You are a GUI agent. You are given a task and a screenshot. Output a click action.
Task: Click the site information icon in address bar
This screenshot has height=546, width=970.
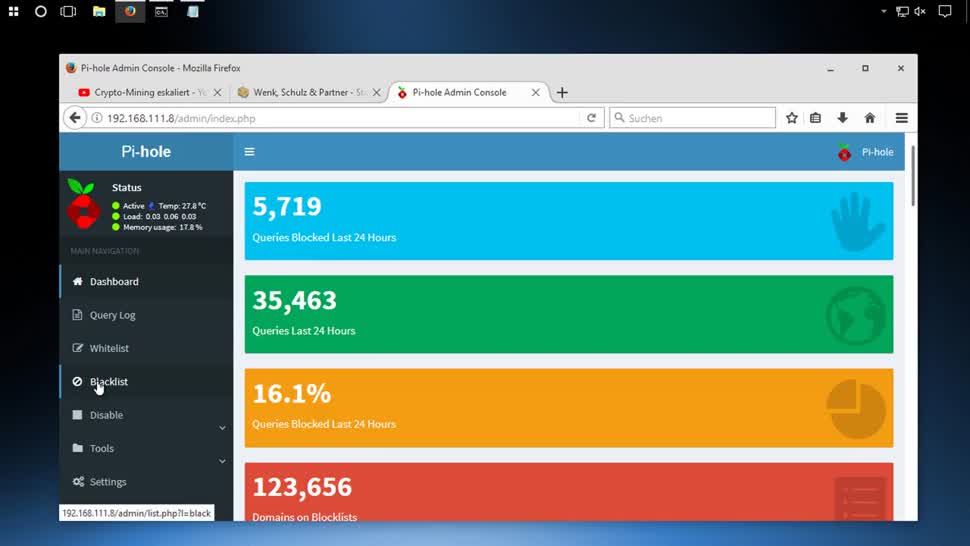(x=97, y=118)
